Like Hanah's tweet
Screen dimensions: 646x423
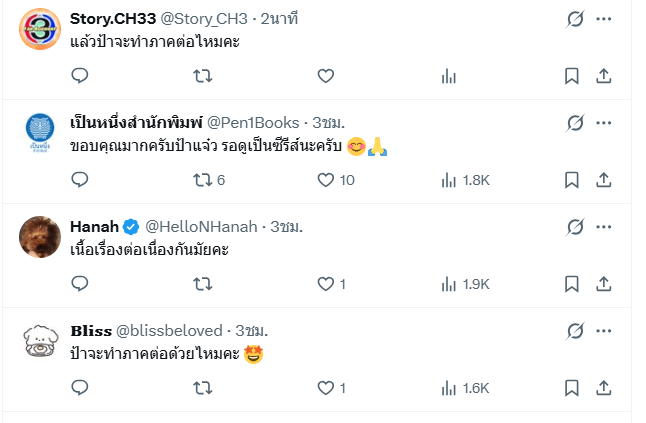tap(325, 284)
